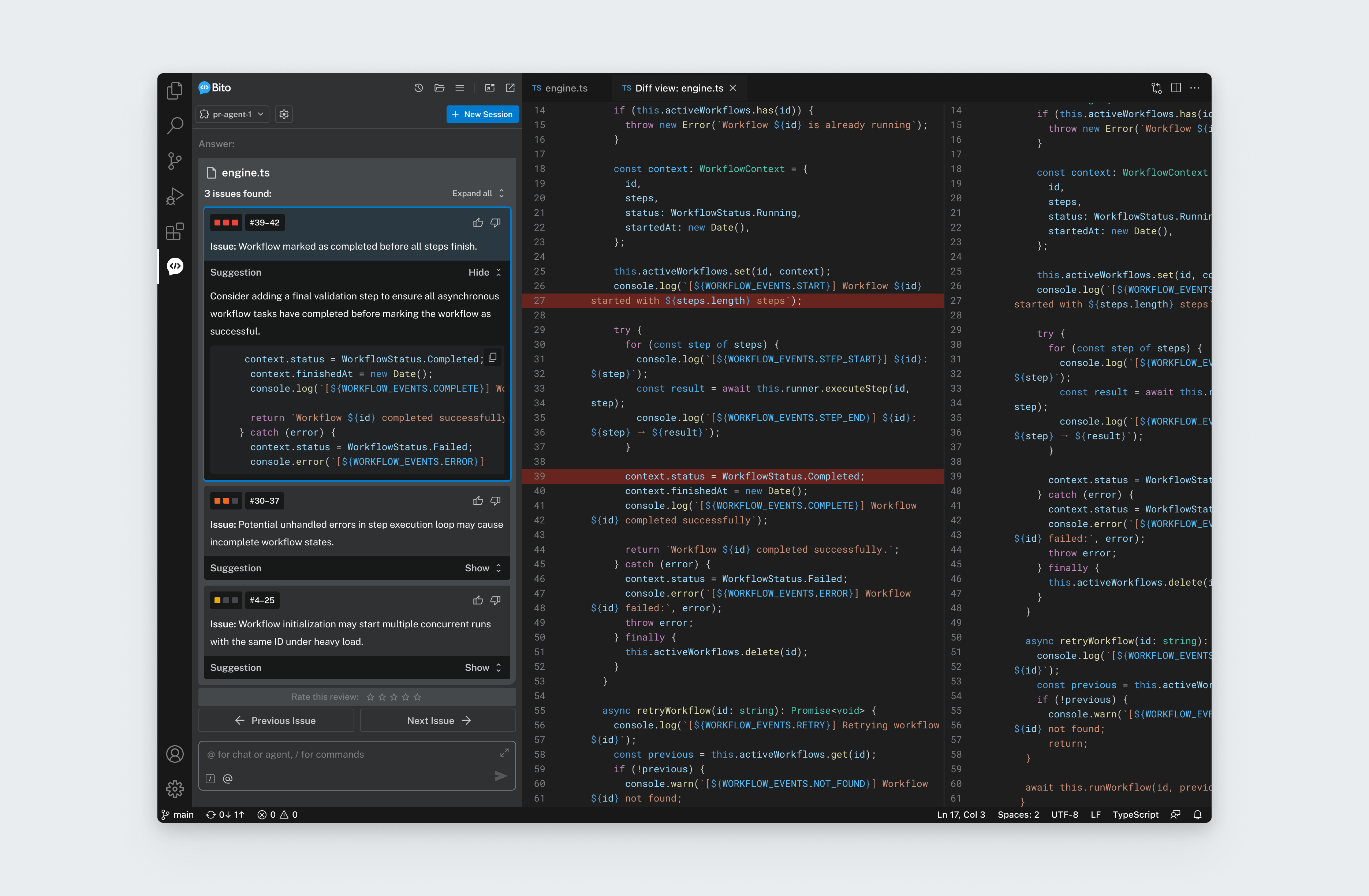Hide the suggestion for issue #39-42
Viewport: 1369px width, 896px height.
click(x=484, y=273)
